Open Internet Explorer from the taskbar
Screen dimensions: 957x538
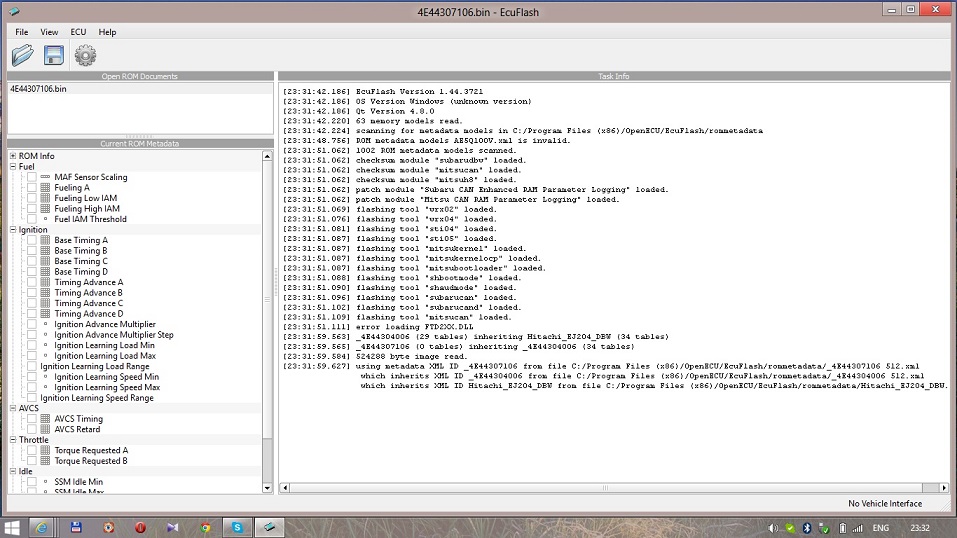41,527
